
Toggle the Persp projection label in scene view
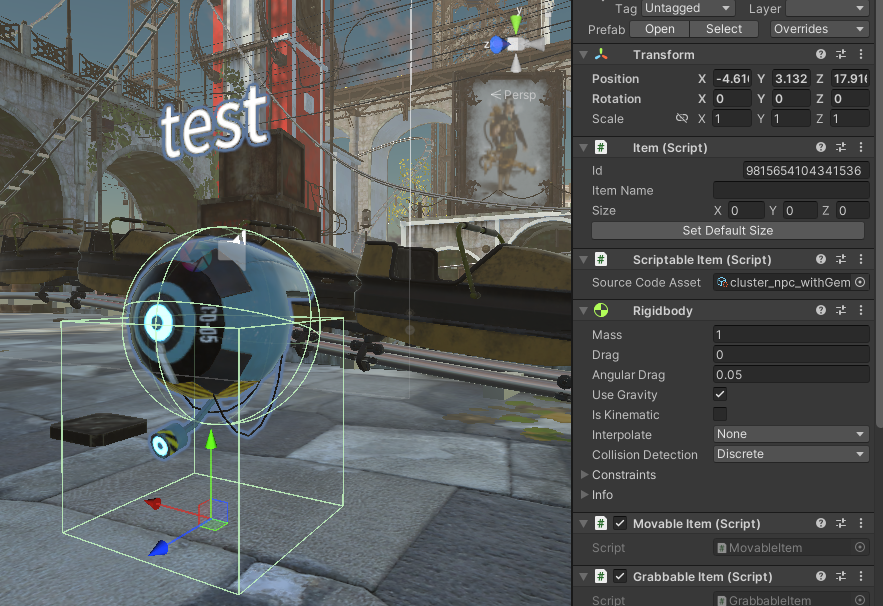pos(514,95)
